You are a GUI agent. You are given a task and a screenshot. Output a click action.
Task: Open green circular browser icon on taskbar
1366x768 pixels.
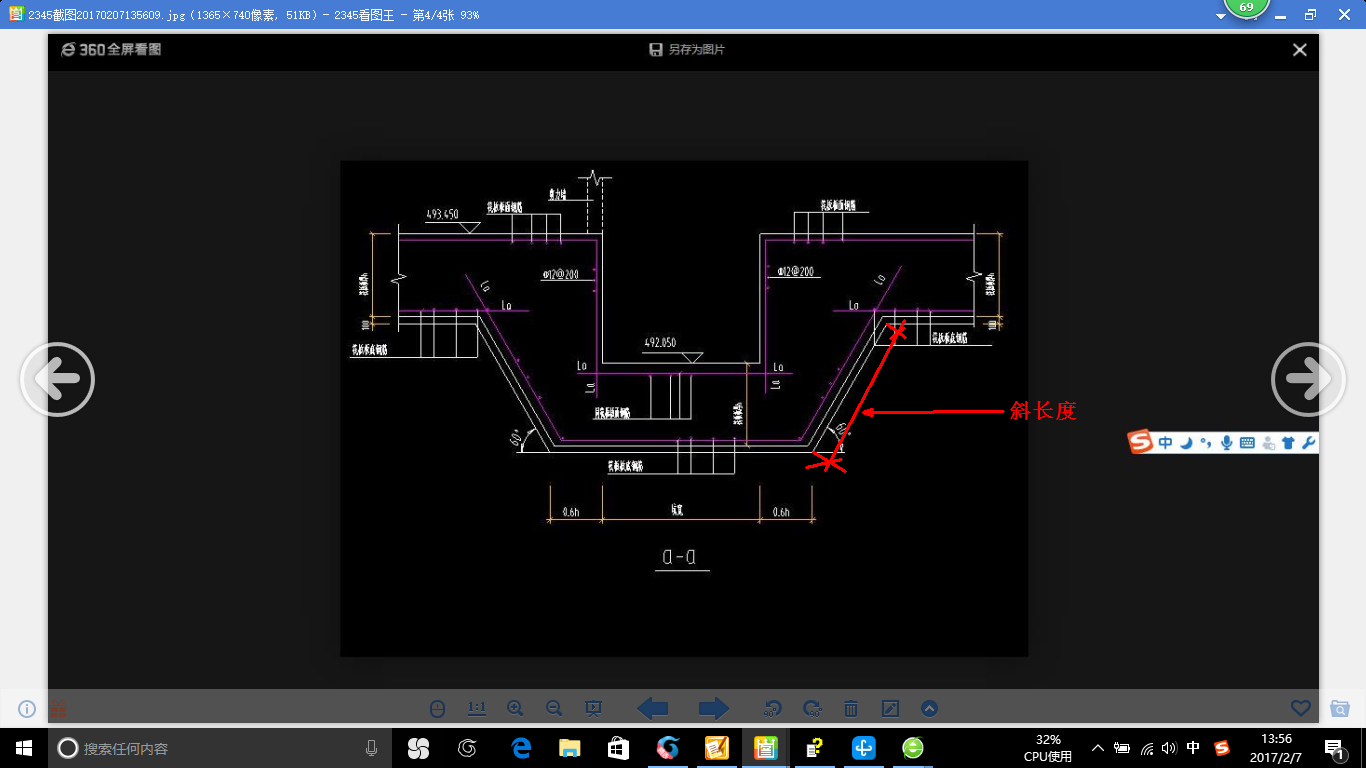click(x=913, y=748)
